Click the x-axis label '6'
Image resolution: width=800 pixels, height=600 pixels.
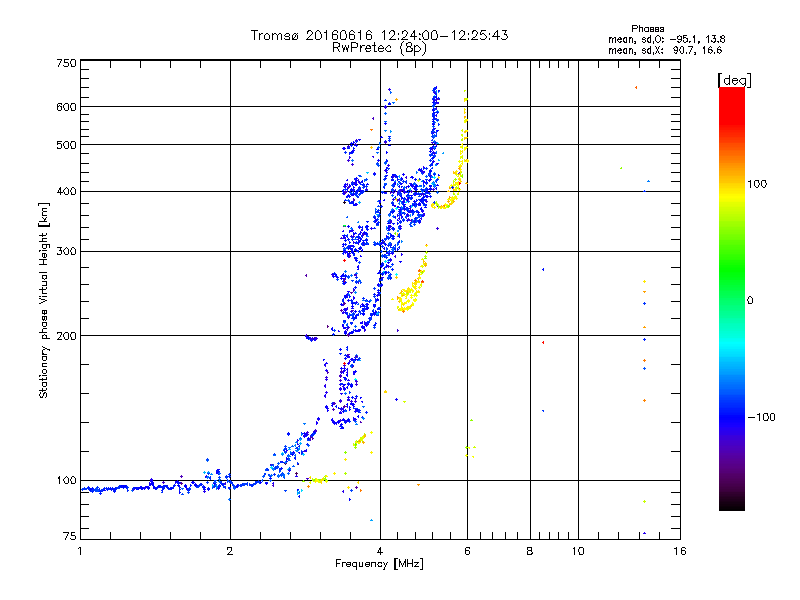pos(467,551)
